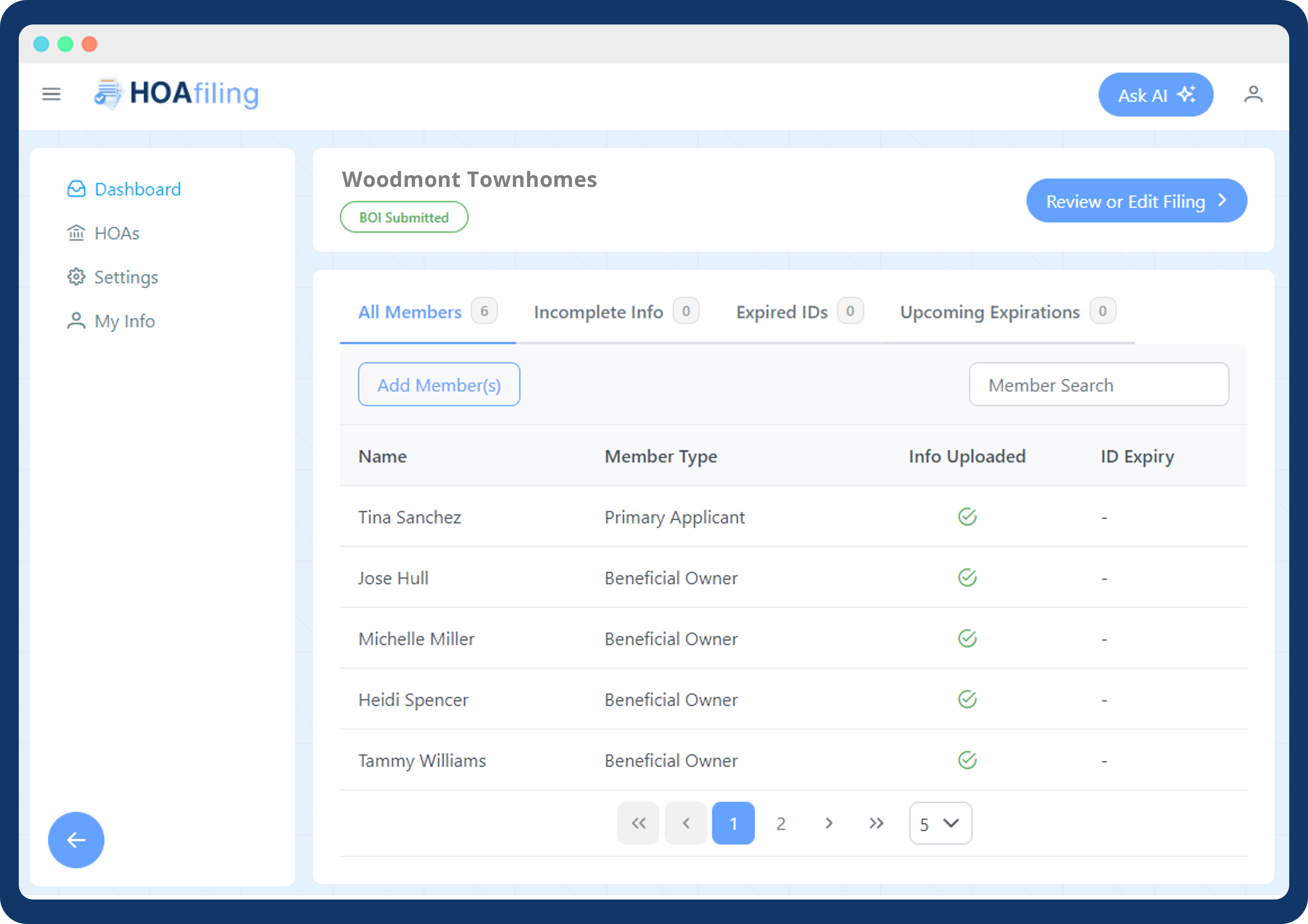Viewport: 1308px width, 924px height.
Task: Select page 1 in pagination
Action: point(733,823)
